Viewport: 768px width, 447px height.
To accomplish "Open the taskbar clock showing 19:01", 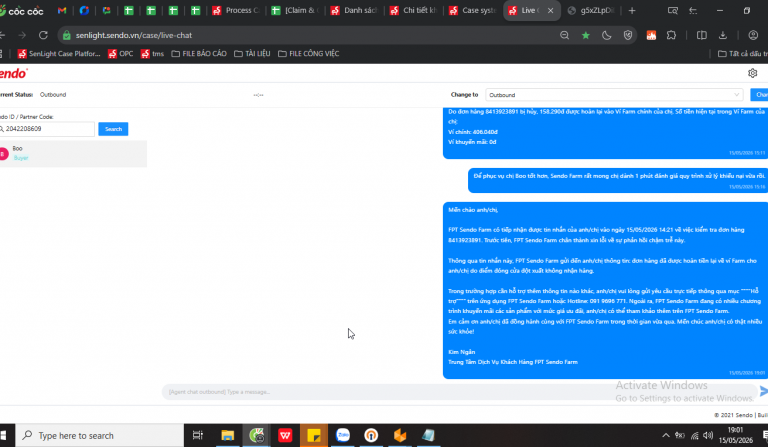I will 735,435.
